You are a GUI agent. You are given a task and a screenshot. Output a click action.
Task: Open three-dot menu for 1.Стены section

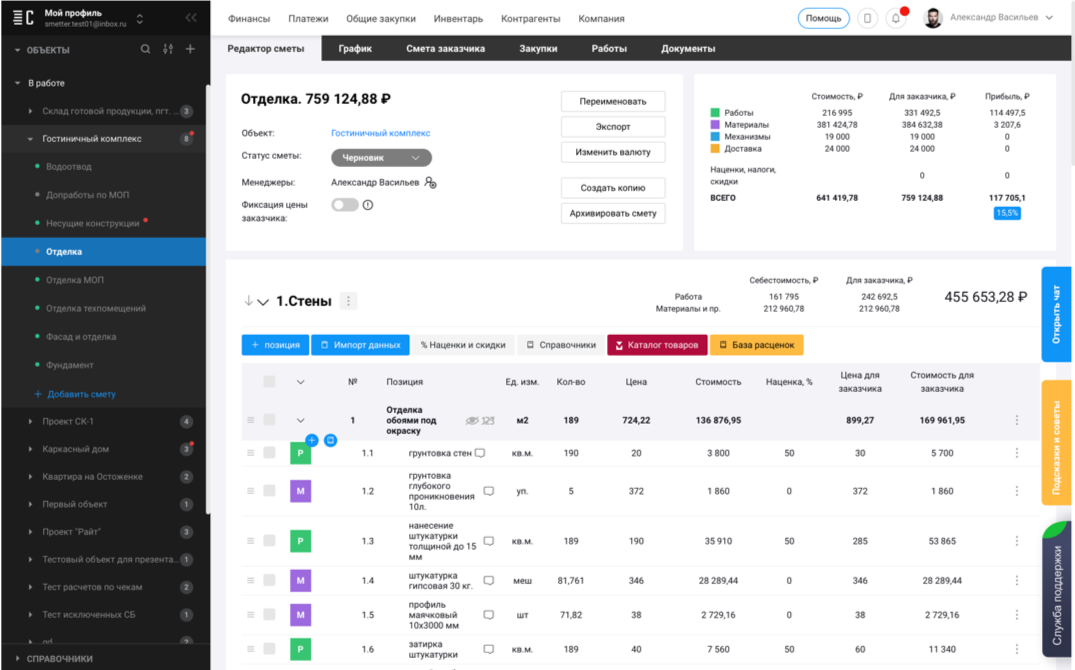(x=348, y=301)
